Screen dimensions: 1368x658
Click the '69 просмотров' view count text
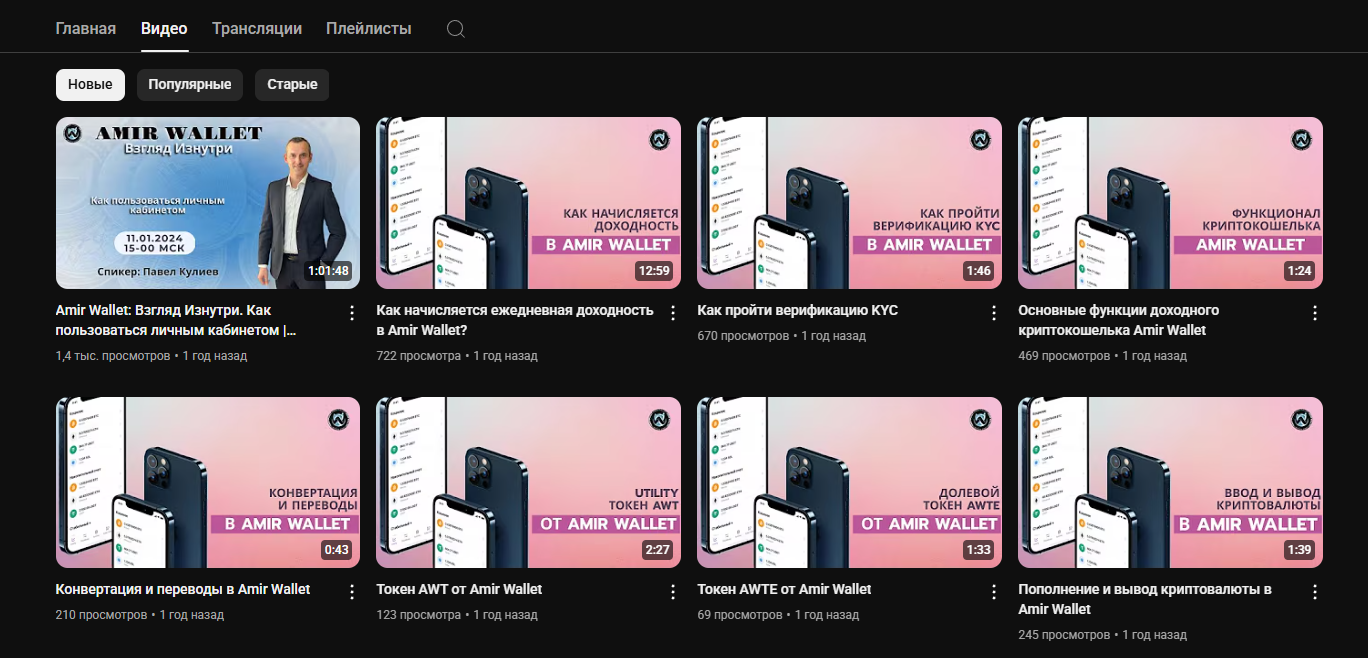click(740, 615)
